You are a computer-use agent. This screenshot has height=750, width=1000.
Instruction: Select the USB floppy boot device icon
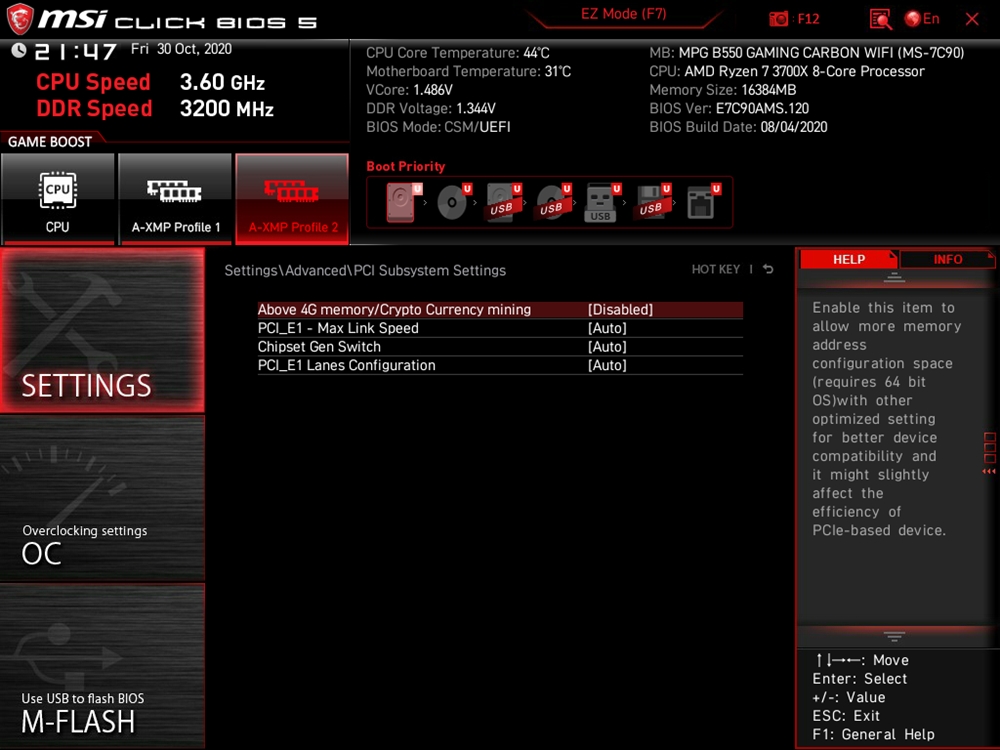[x=650, y=203]
